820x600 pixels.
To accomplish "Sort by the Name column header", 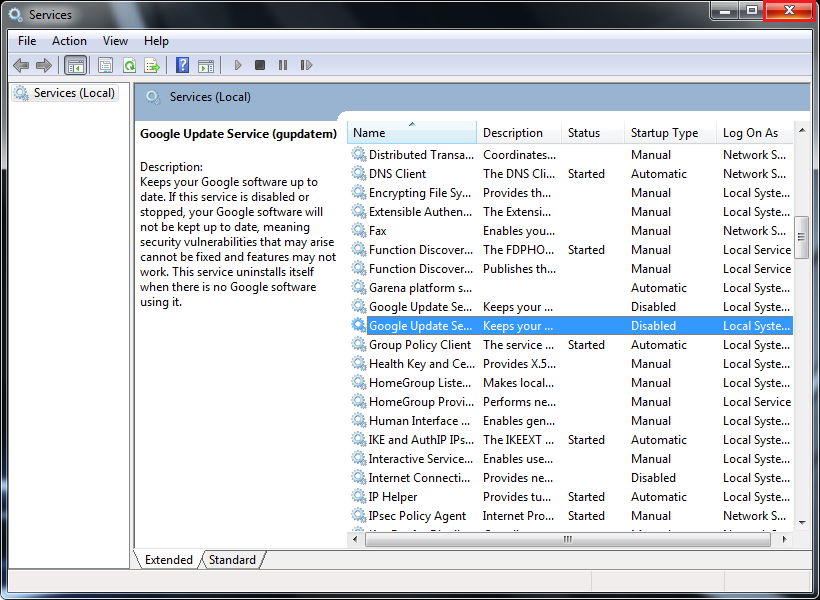I will tap(412, 133).
